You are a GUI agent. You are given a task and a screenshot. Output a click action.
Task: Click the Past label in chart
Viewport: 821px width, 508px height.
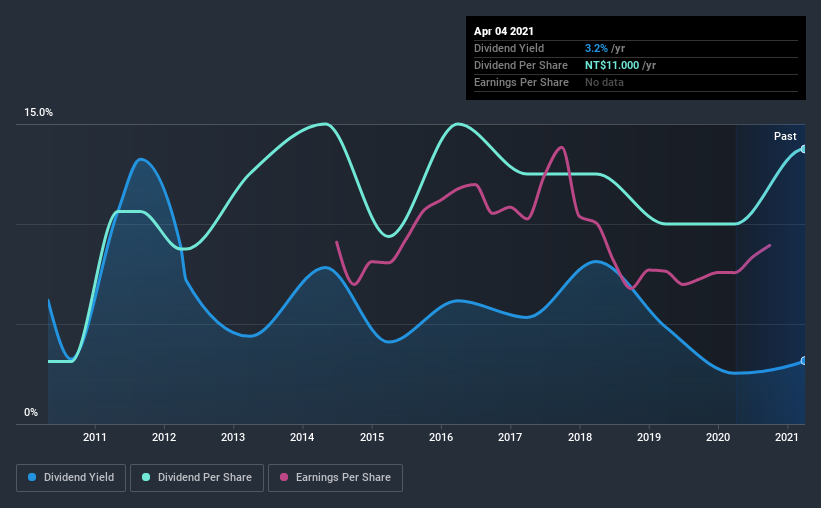785,136
